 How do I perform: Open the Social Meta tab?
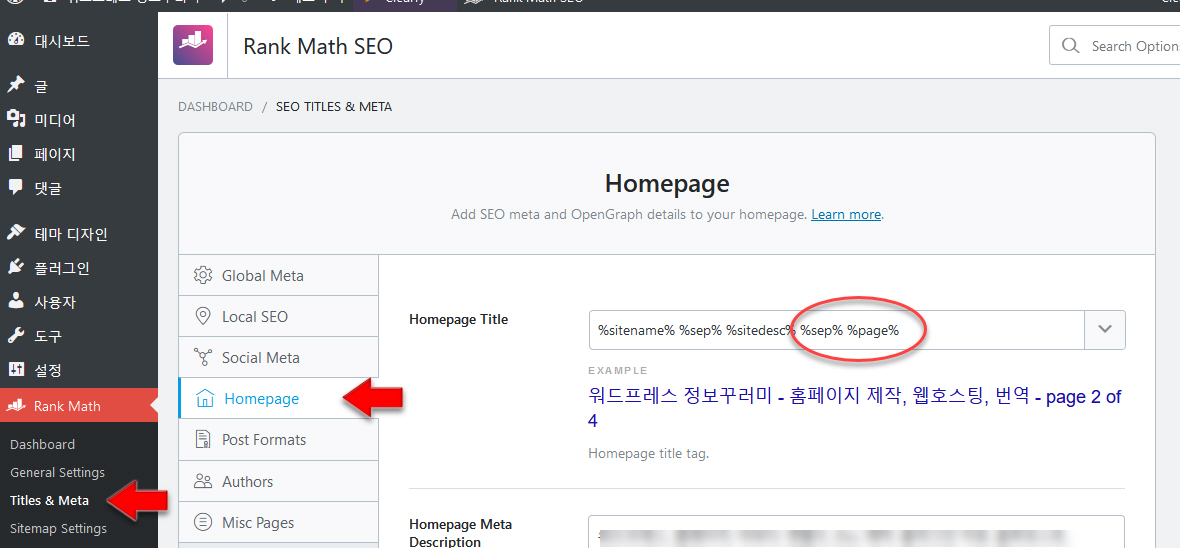(278, 358)
